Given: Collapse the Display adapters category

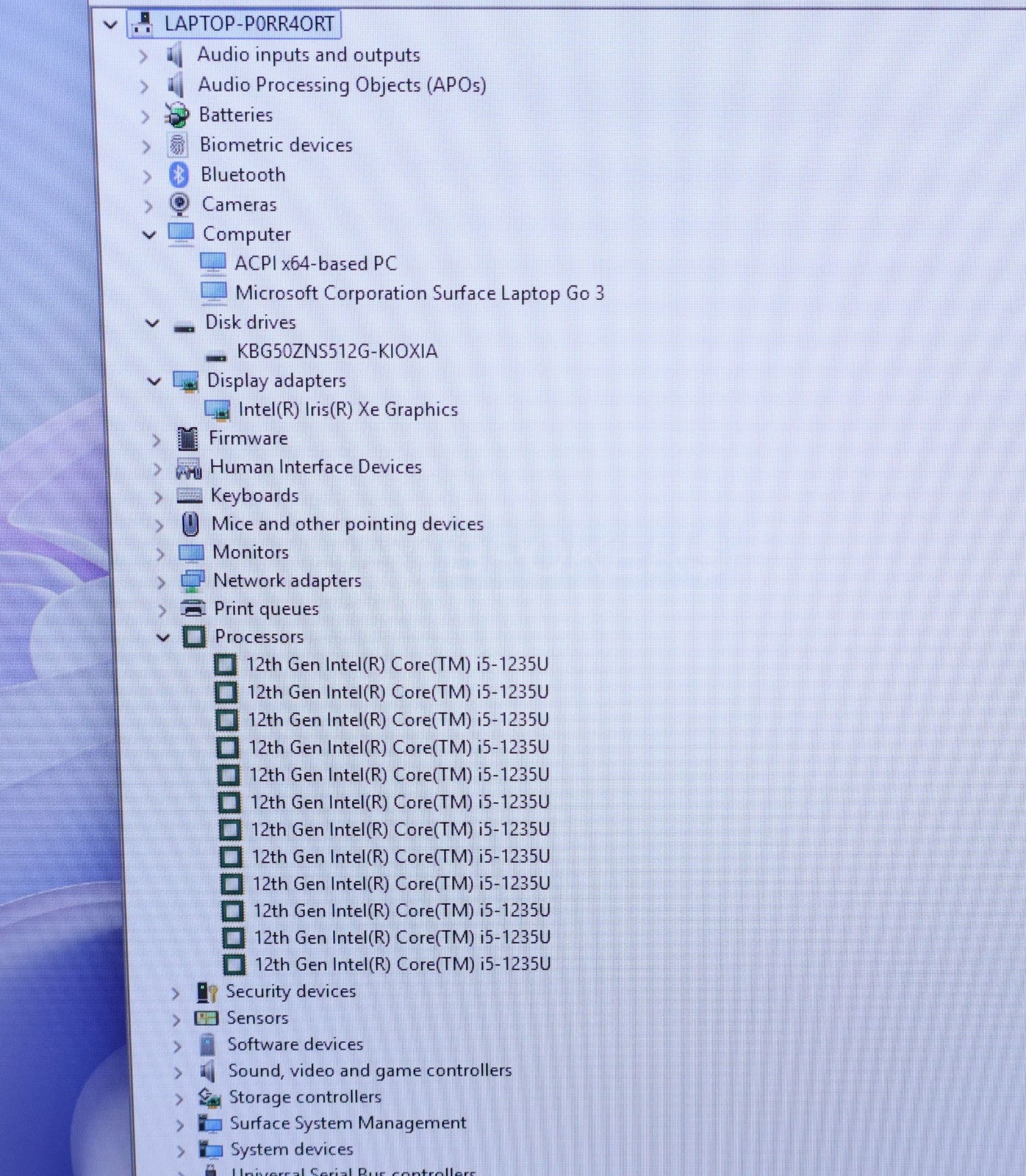Looking at the screenshot, I should coord(154,381).
